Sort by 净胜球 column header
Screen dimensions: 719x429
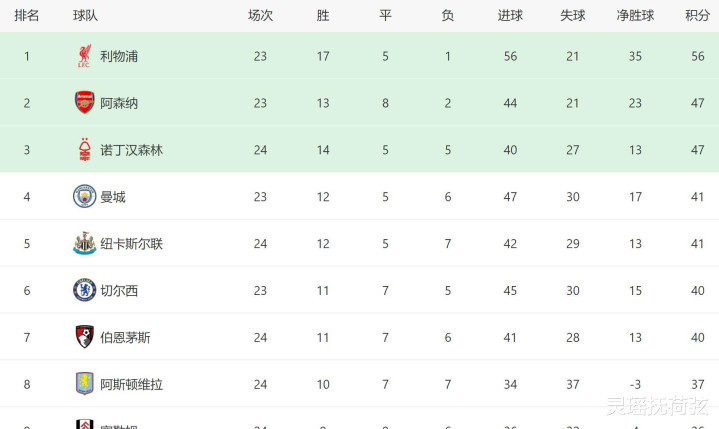pyautogui.click(x=635, y=16)
